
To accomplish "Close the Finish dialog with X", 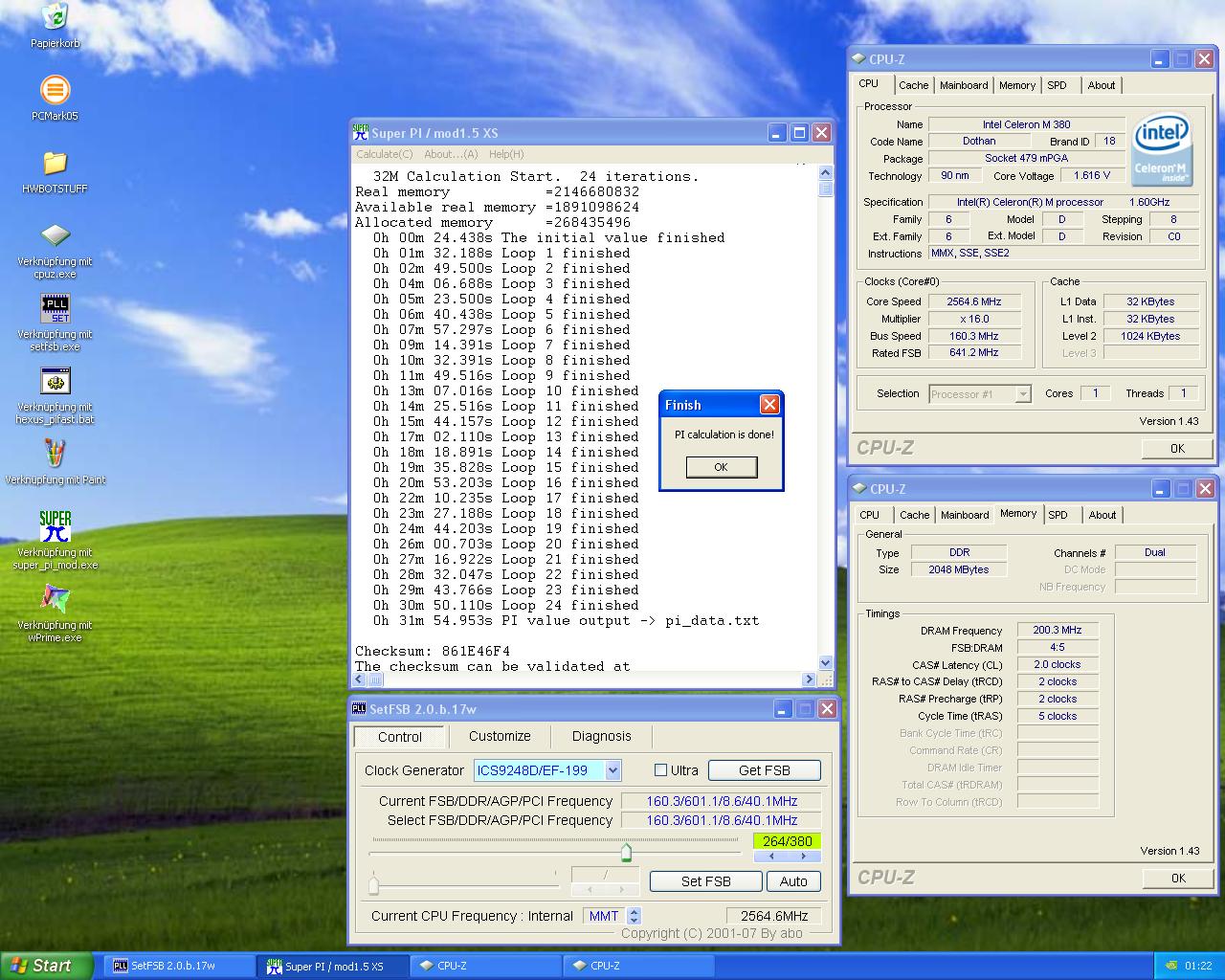I will (769, 405).
